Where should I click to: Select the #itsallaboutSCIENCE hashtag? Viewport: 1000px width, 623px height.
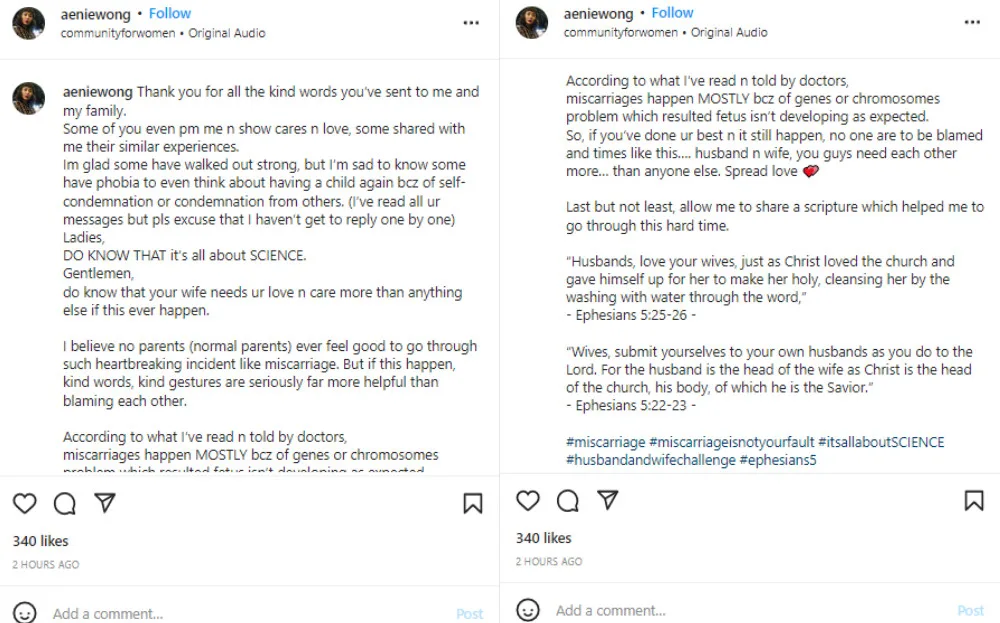(x=881, y=442)
